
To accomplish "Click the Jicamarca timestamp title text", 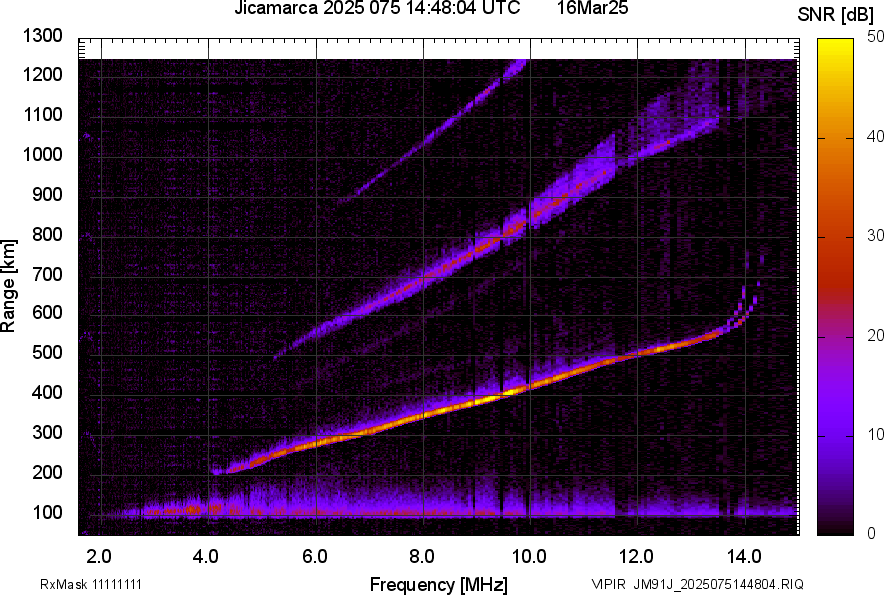I will pos(377,9).
